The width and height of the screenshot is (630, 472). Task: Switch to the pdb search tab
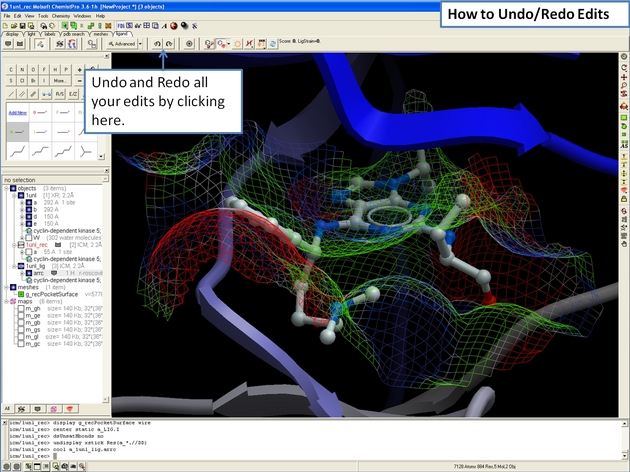pos(75,33)
